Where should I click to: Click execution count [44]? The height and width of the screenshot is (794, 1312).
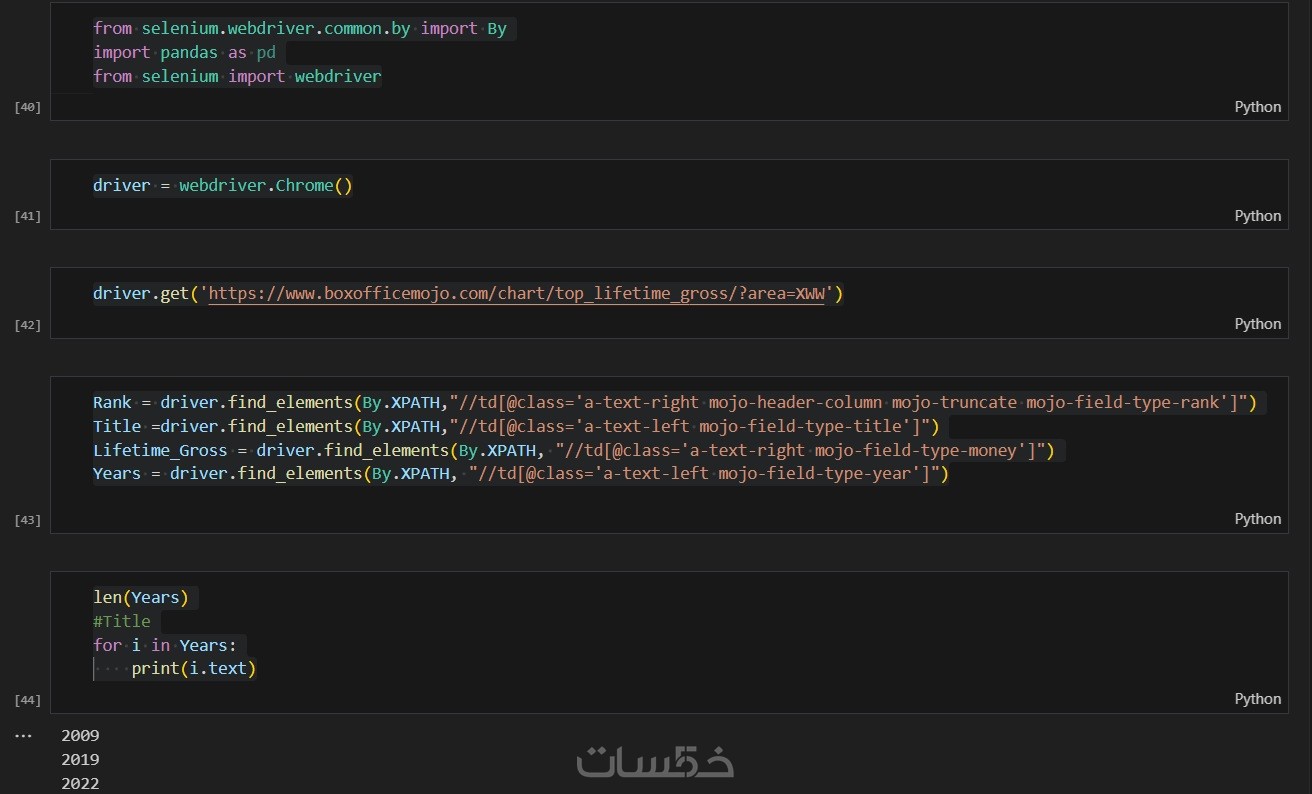[27, 700]
